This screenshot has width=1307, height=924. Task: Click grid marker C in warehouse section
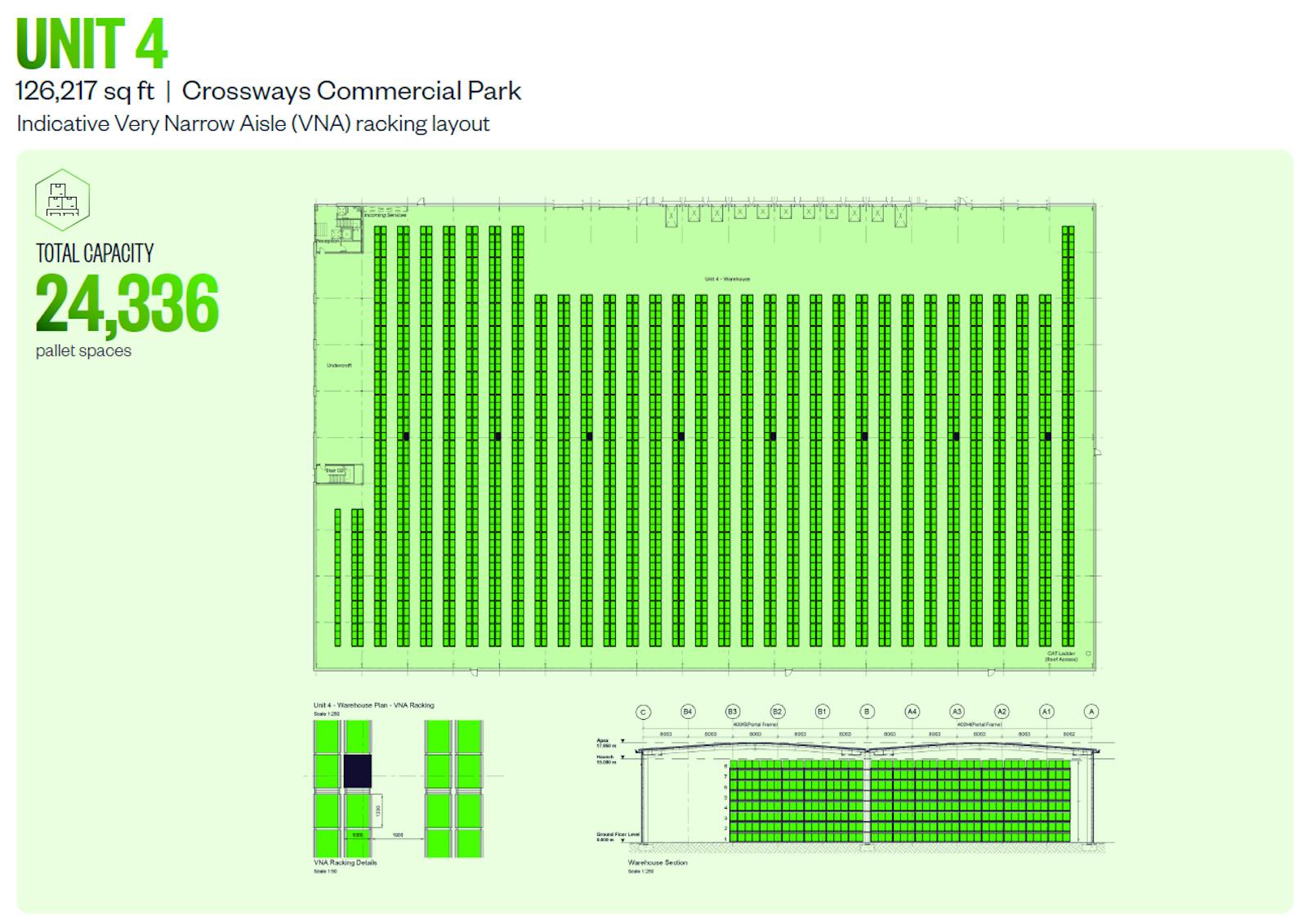643,712
